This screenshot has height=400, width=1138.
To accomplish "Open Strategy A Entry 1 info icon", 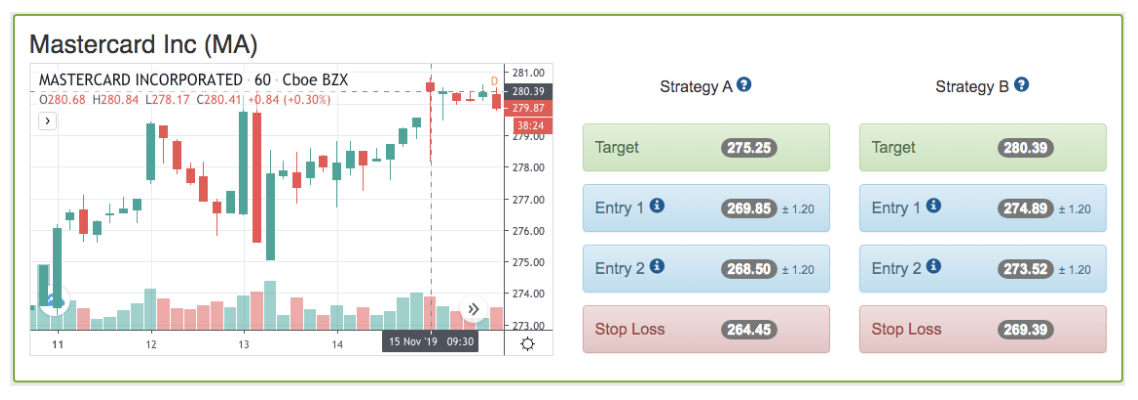I will click(657, 206).
